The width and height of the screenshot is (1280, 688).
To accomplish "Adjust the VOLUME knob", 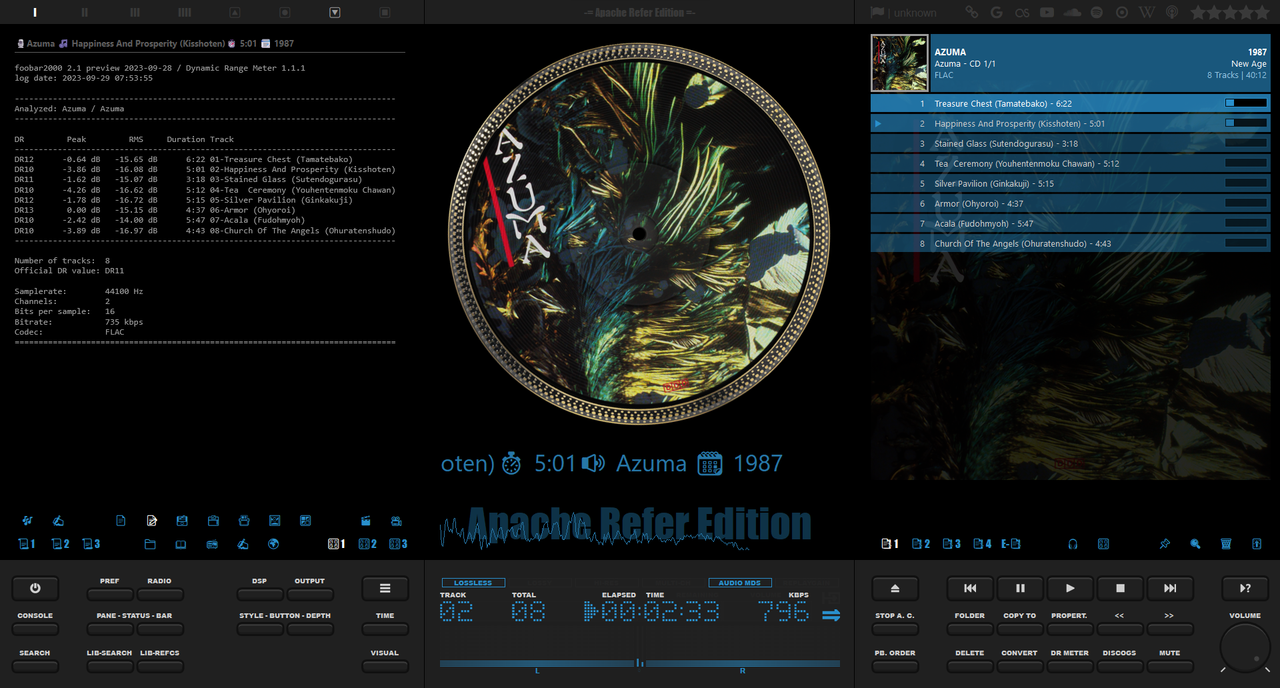I will (1245, 648).
